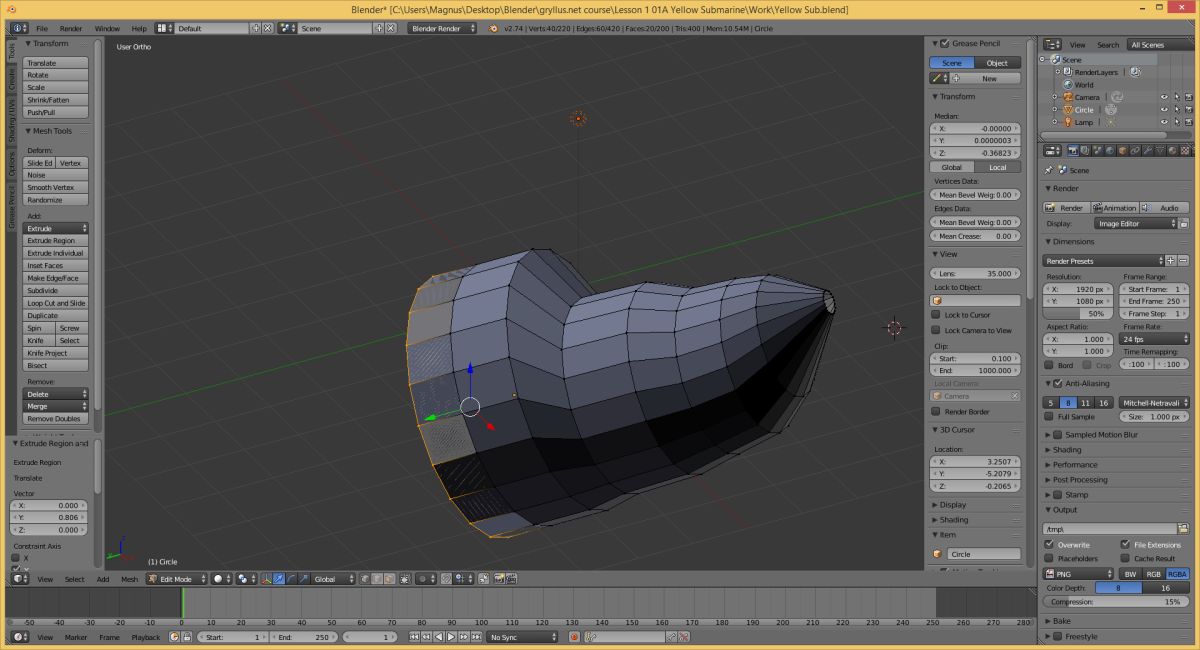
Task: Open the Edit Mode dropdown
Action: click(177, 579)
